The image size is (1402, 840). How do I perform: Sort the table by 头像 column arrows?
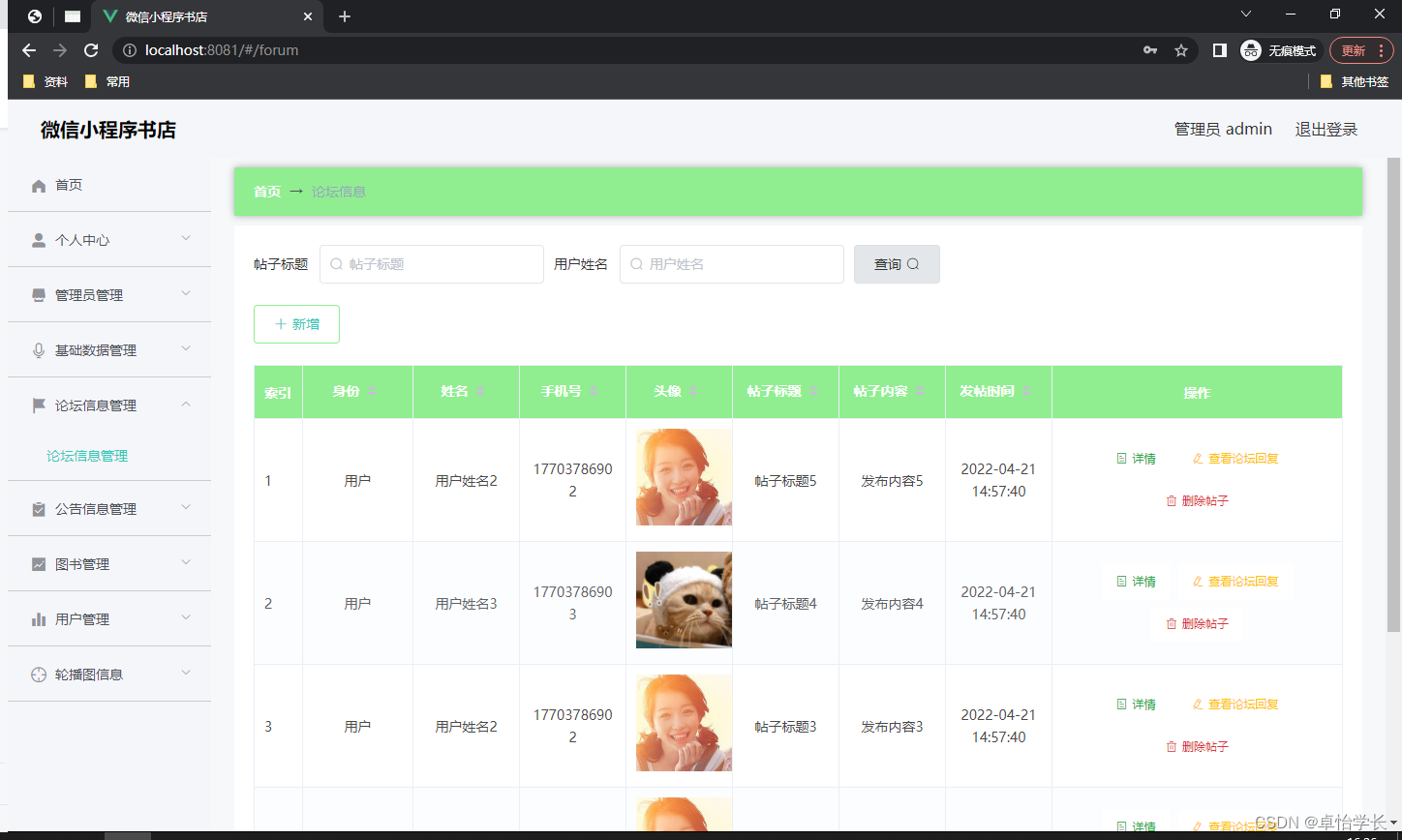[x=693, y=391]
